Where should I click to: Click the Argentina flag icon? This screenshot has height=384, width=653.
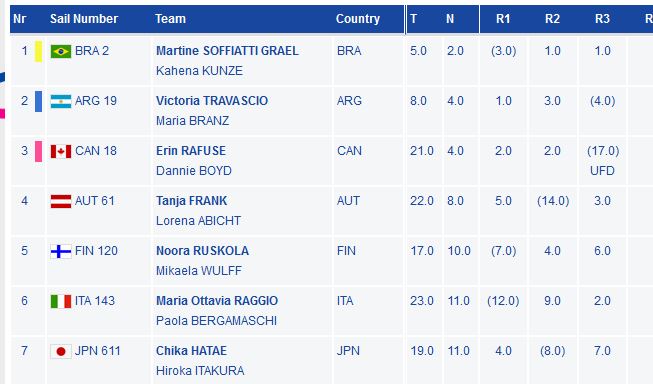(61, 101)
